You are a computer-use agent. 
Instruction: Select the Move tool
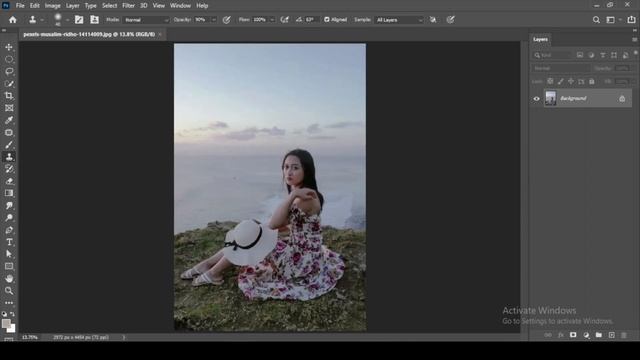click(x=9, y=47)
